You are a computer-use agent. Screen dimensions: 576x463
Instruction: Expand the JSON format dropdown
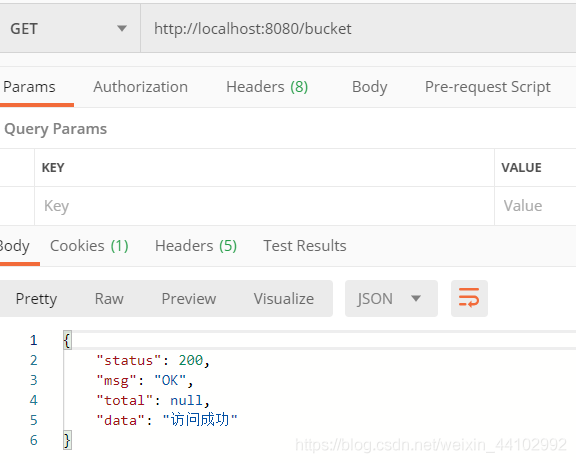tap(391, 298)
